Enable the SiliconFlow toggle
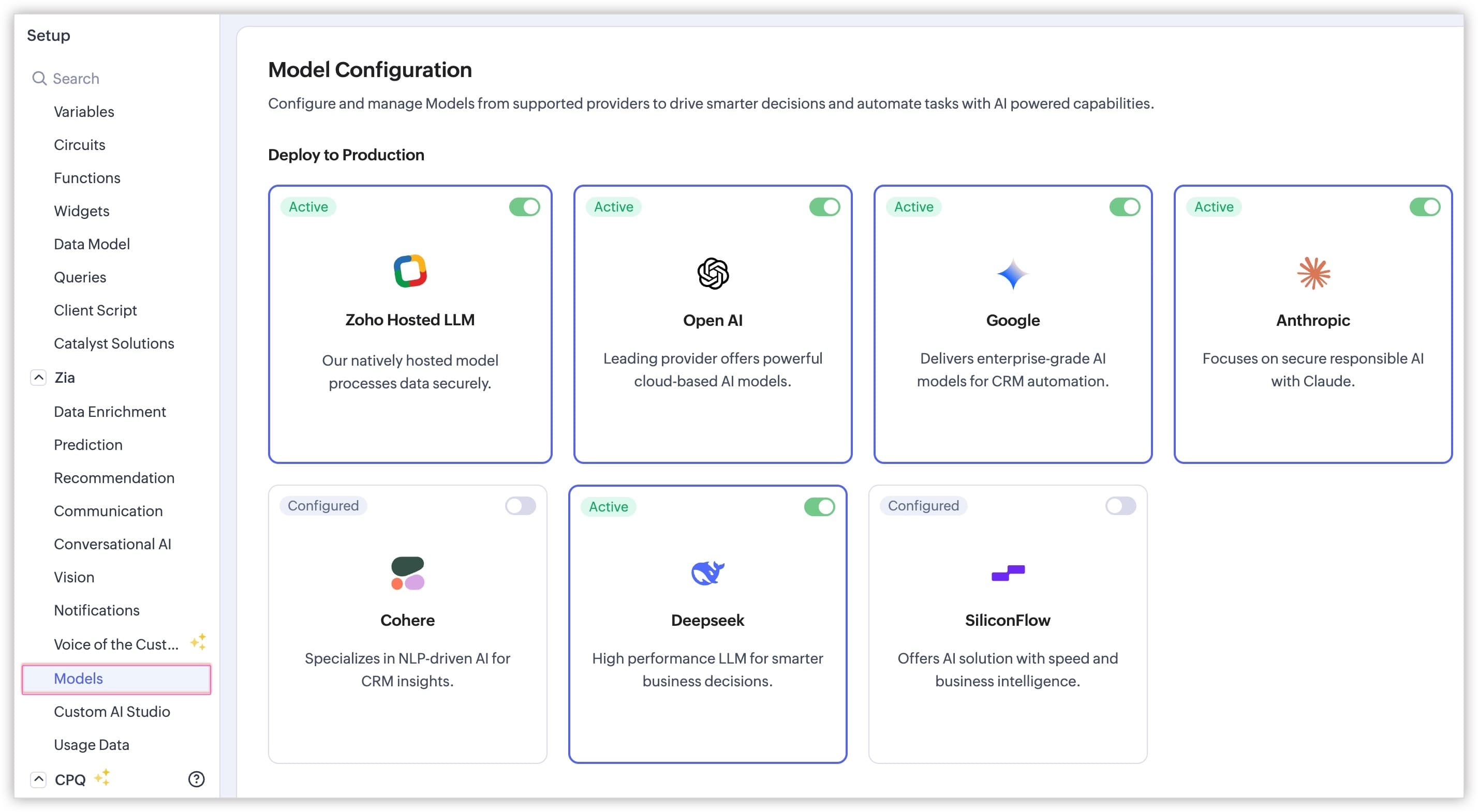 tap(1120, 505)
